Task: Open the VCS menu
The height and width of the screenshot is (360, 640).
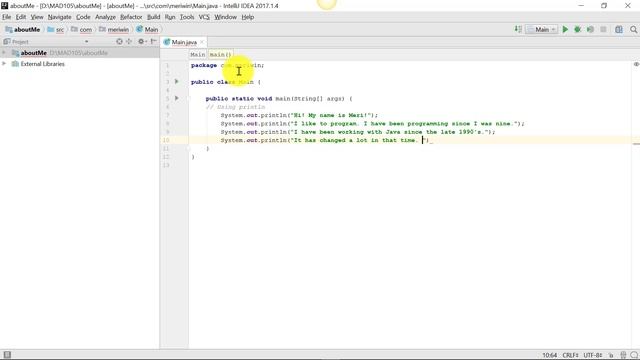Action: tap(204, 17)
